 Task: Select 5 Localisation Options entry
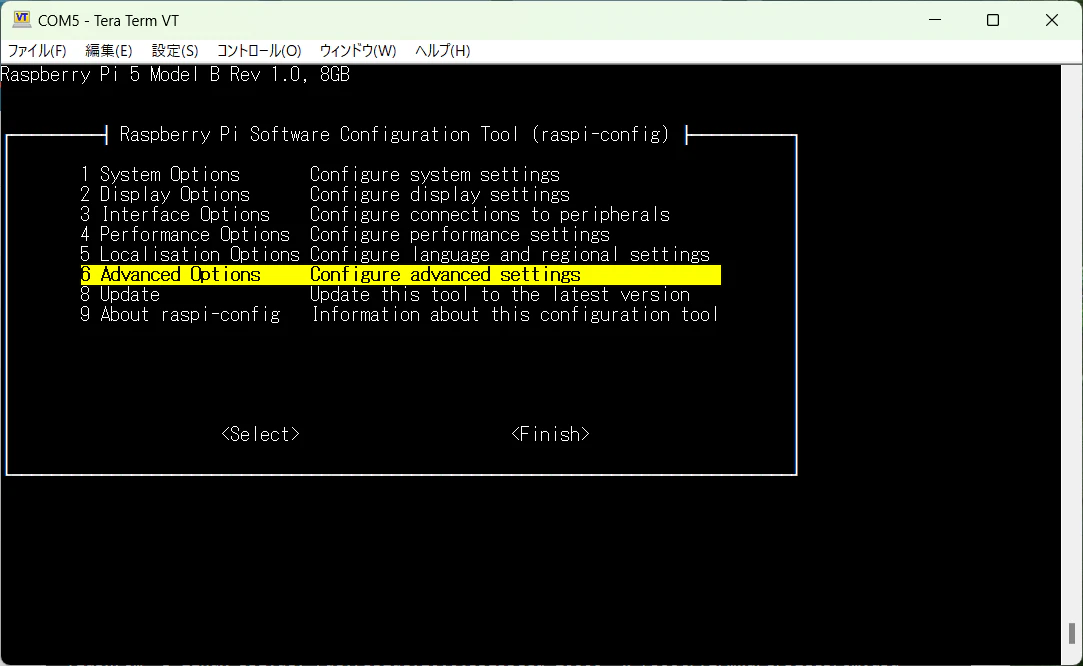coord(190,254)
